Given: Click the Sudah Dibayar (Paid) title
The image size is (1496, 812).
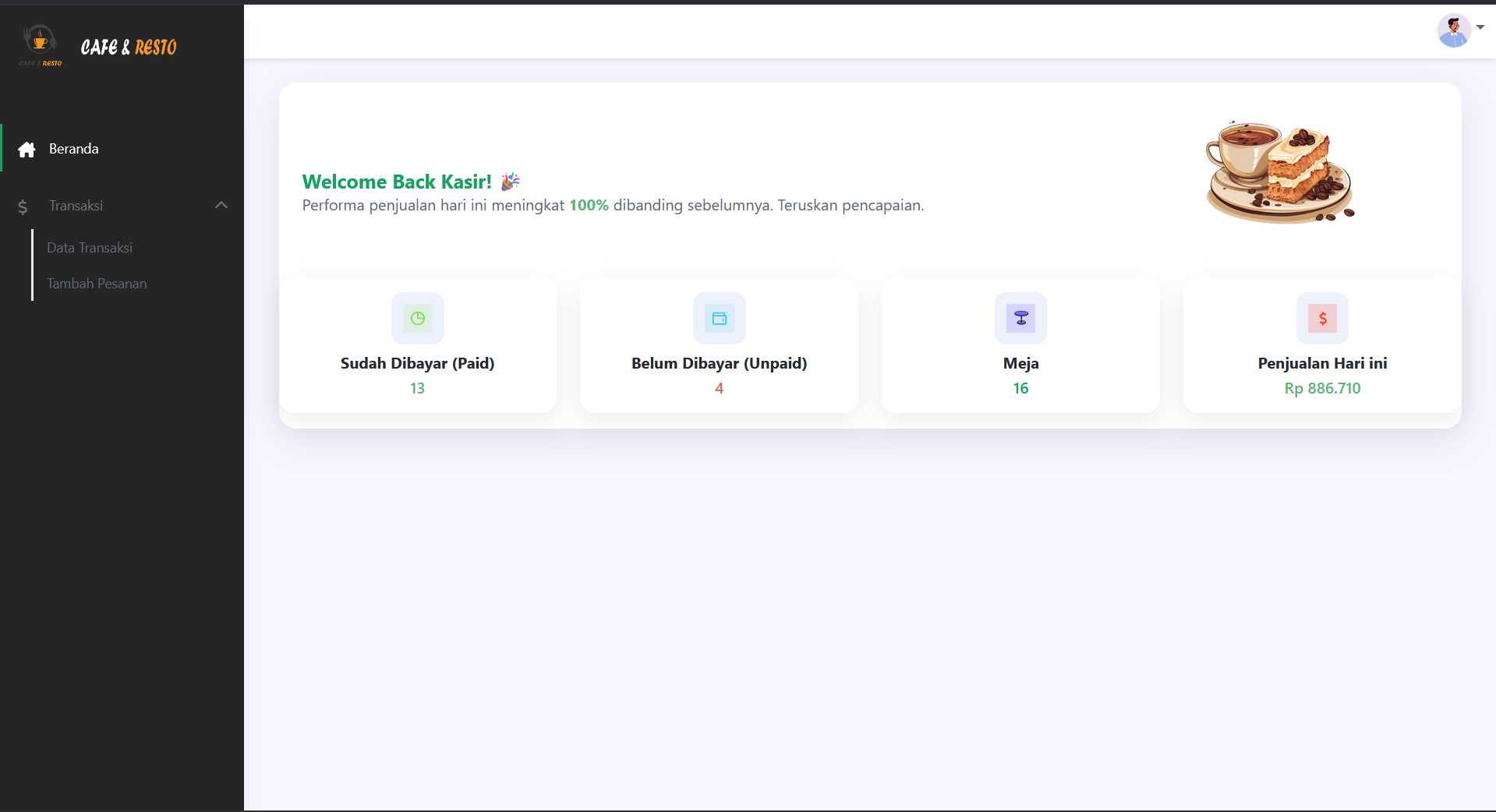Looking at the screenshot, I should 418,363.
